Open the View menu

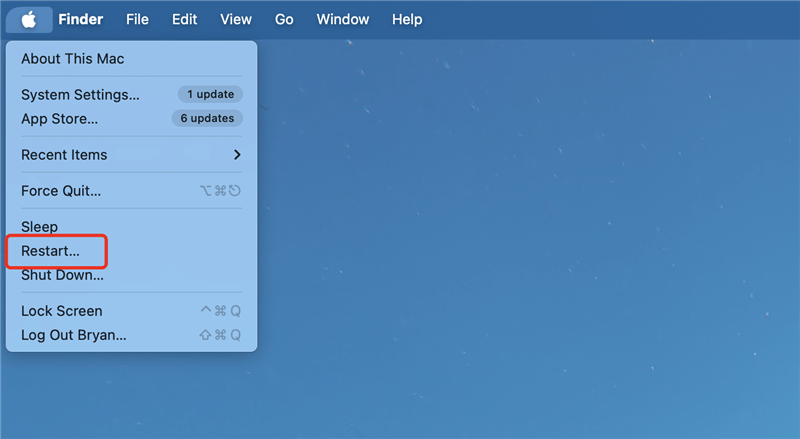[x=236, y=20]
